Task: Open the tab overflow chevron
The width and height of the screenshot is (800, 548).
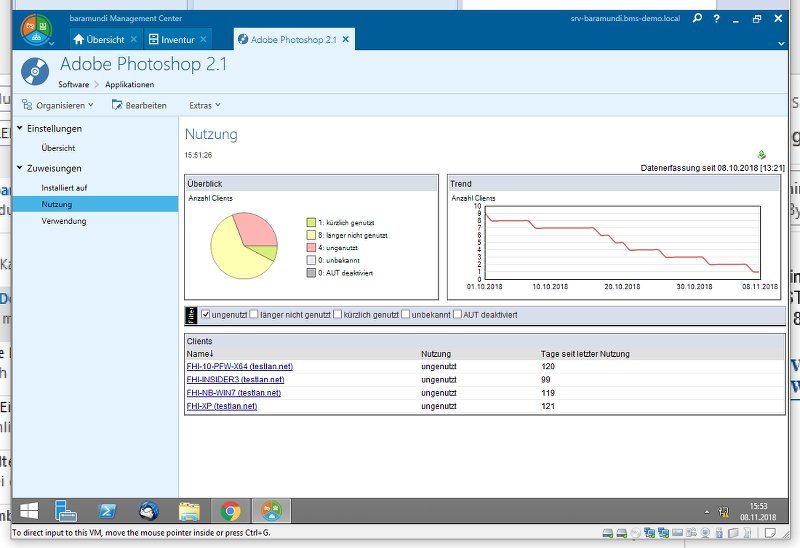Action: tap(781, 43)
